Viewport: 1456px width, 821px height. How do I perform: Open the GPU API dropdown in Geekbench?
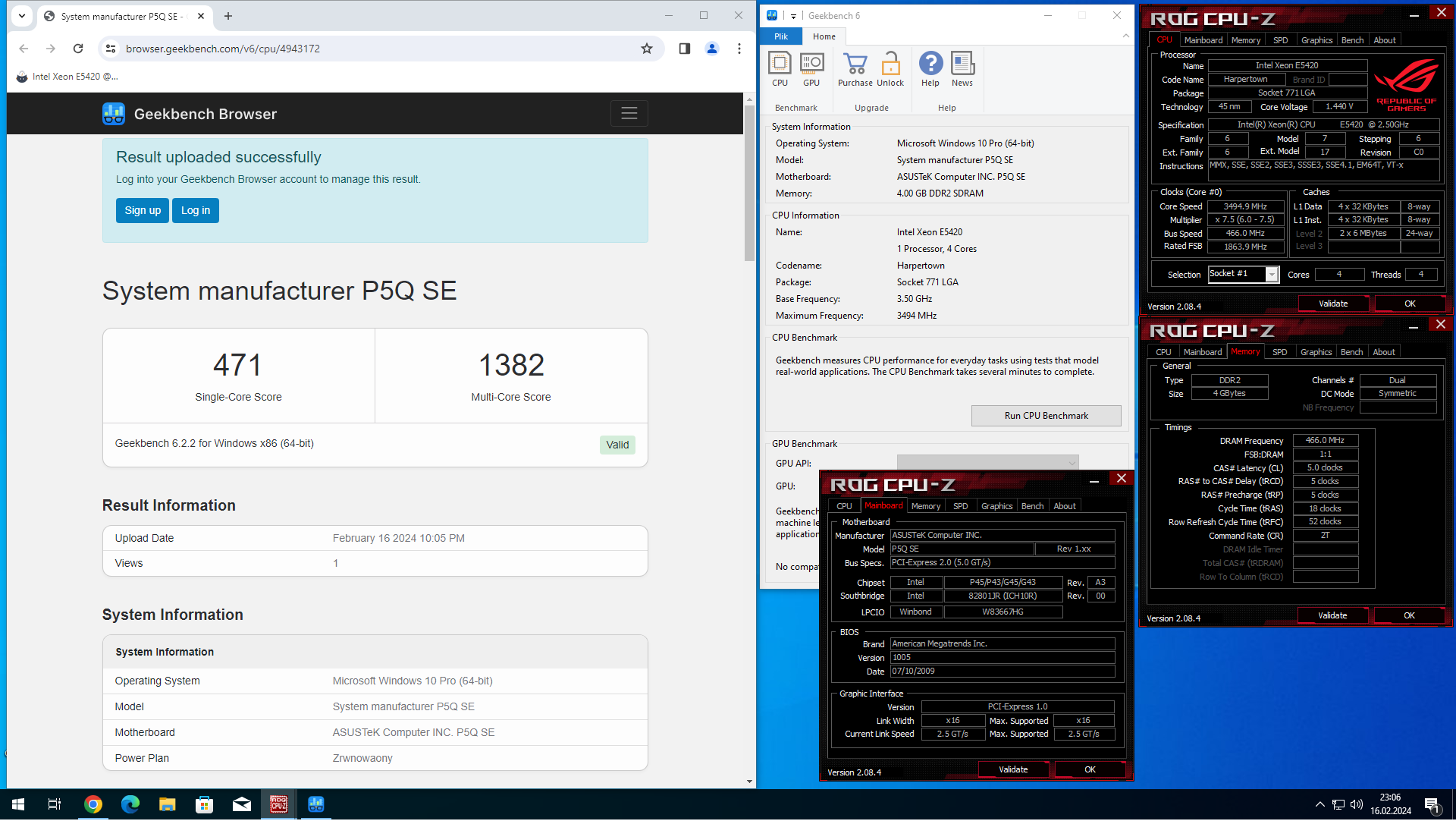[x=987, y=464]
